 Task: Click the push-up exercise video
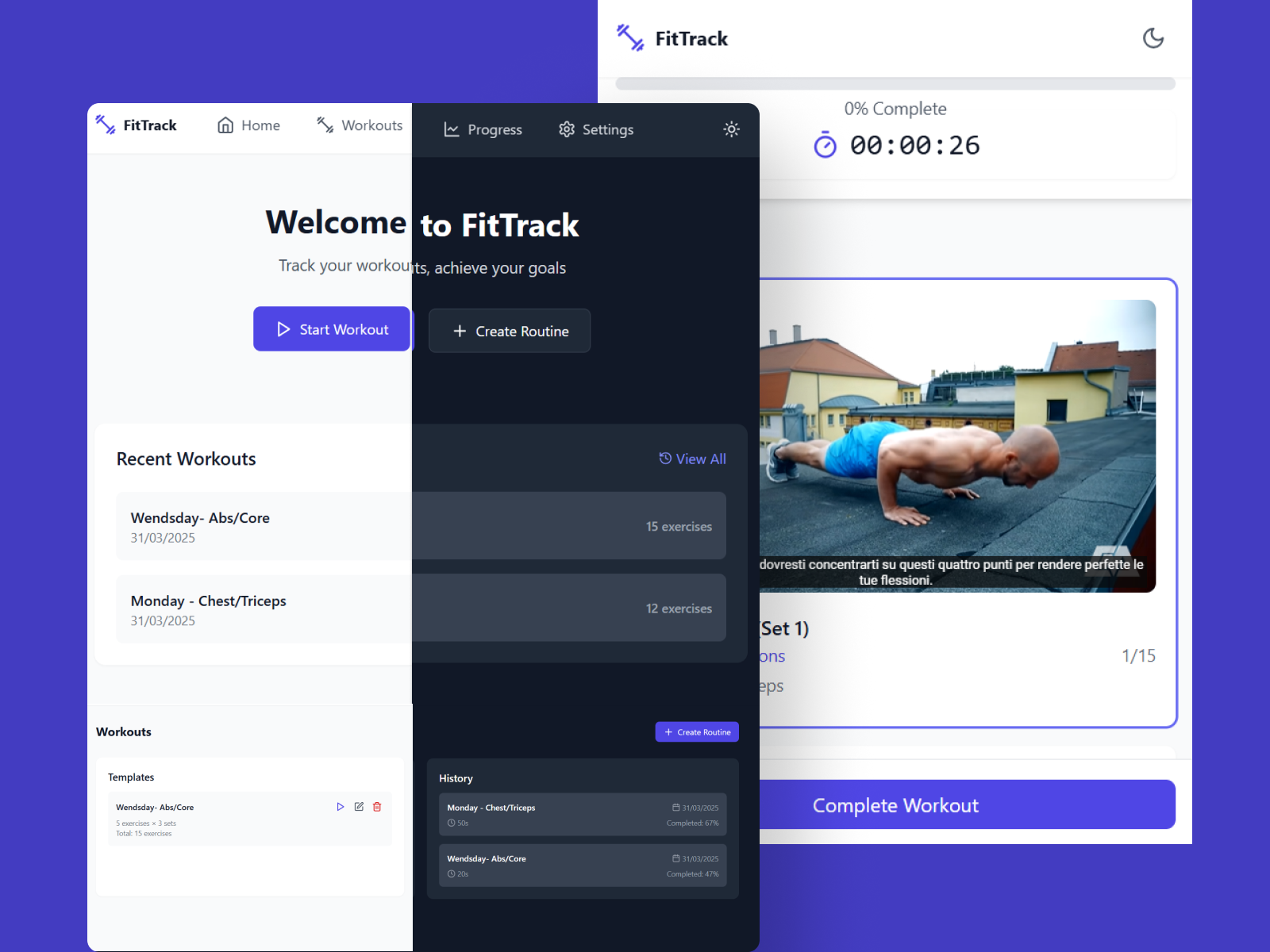(956, 444)
